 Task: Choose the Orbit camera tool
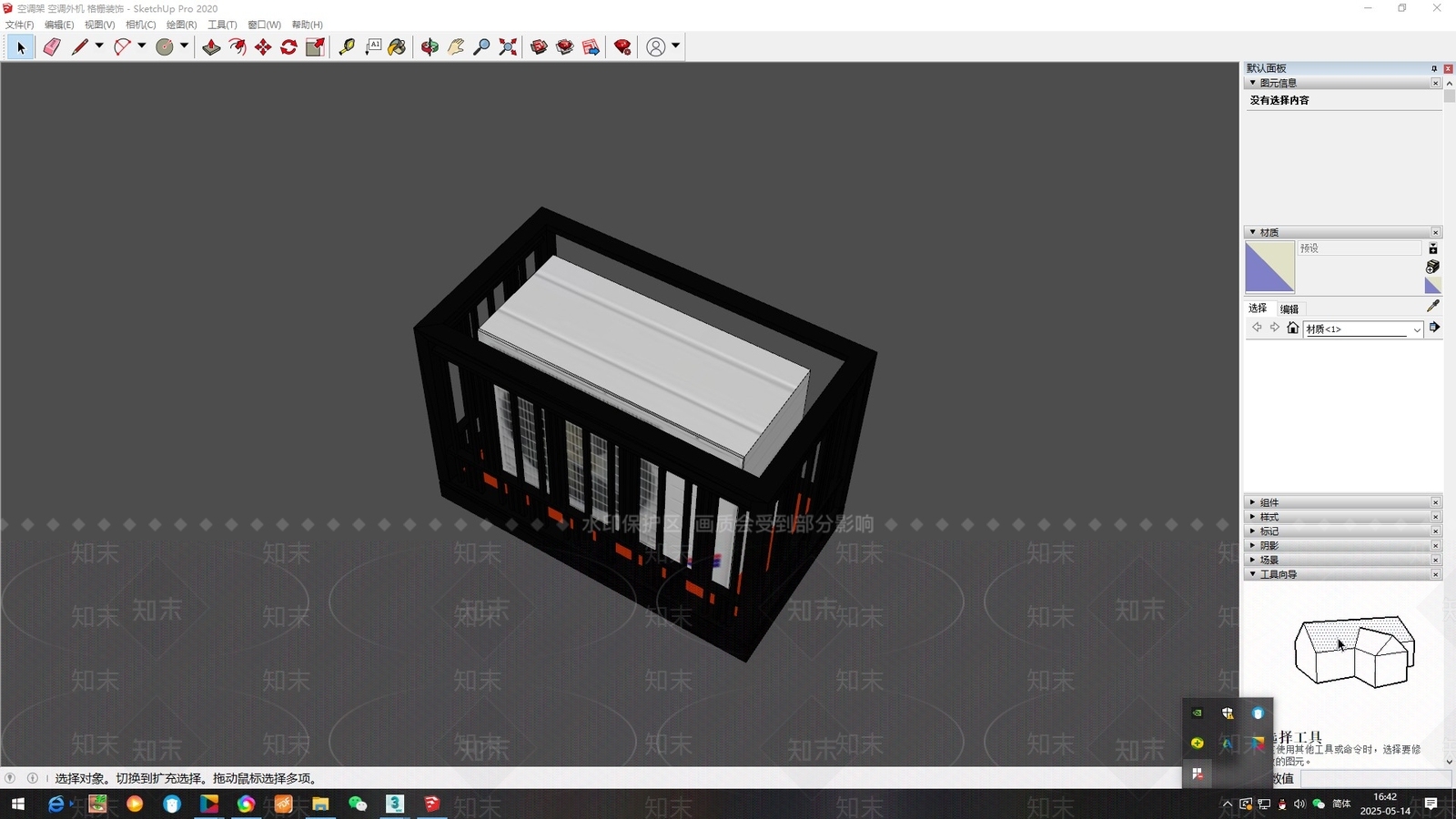tap(430, 47)
